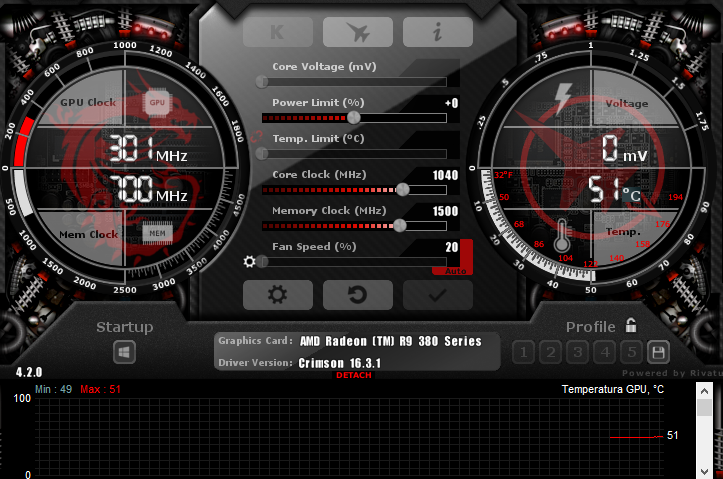Toggle Windows startup icon under Startup
The image size is (723, 479).
(x=124, y=353)
